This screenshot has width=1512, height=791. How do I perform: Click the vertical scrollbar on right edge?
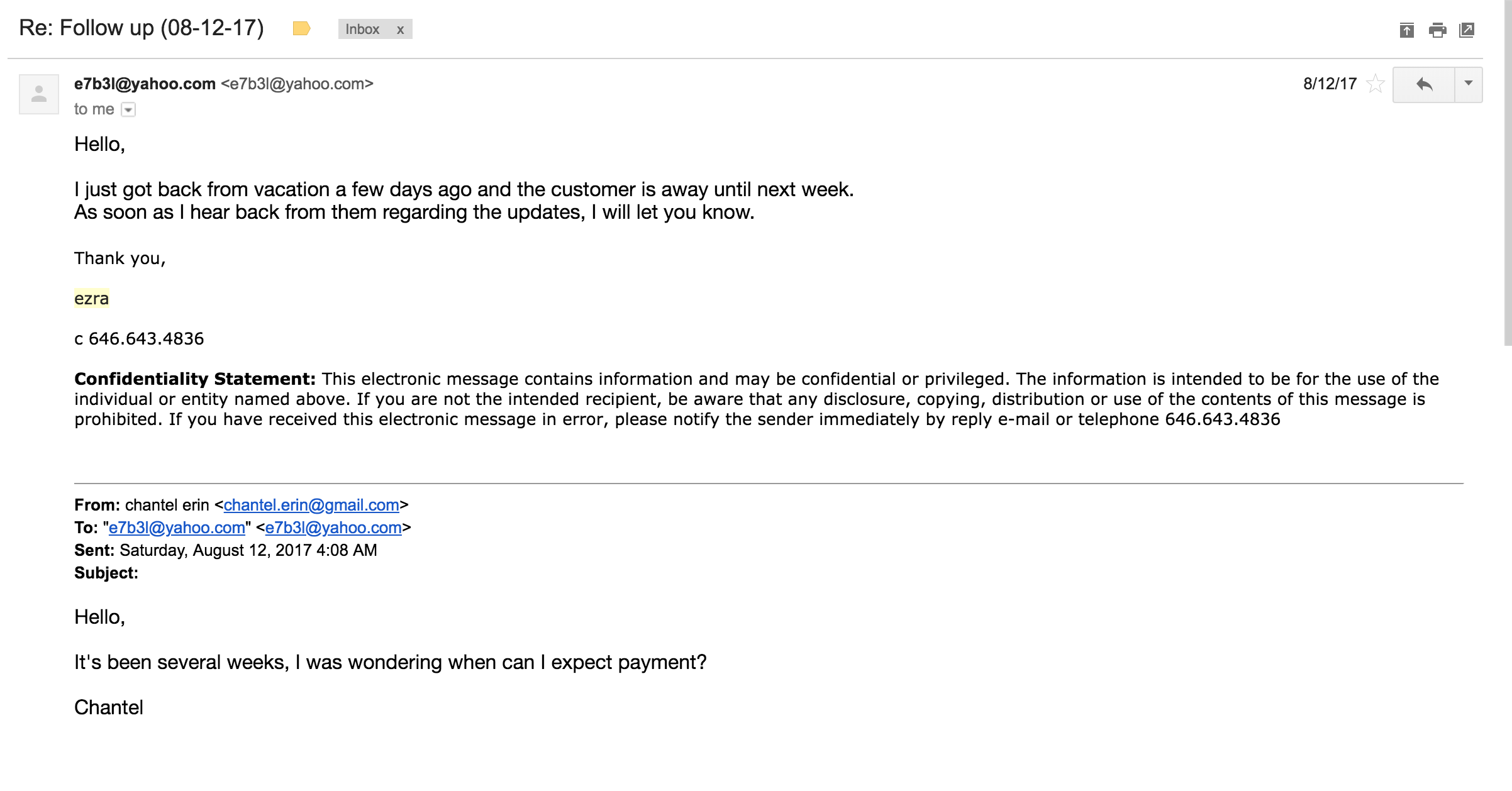(1508, 173)
